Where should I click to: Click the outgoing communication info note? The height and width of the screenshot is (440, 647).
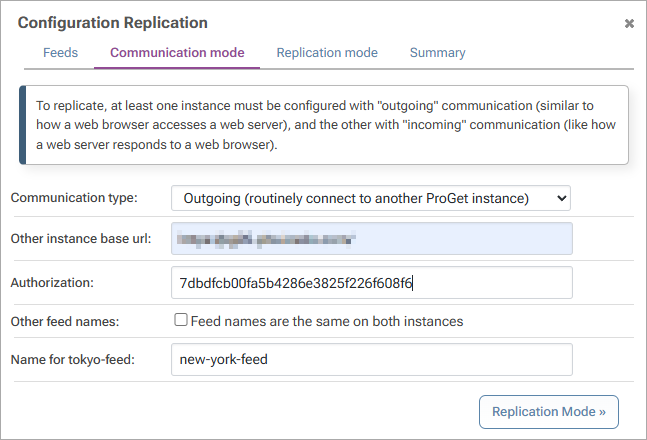pos(324,125)
